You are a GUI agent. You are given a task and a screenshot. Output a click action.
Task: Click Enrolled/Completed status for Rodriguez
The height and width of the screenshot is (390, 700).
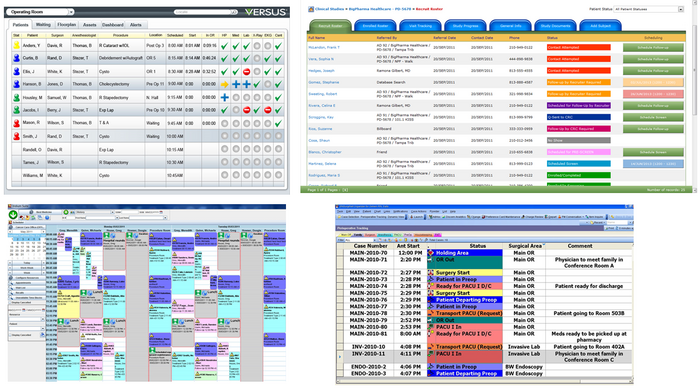tap(578, 175)
